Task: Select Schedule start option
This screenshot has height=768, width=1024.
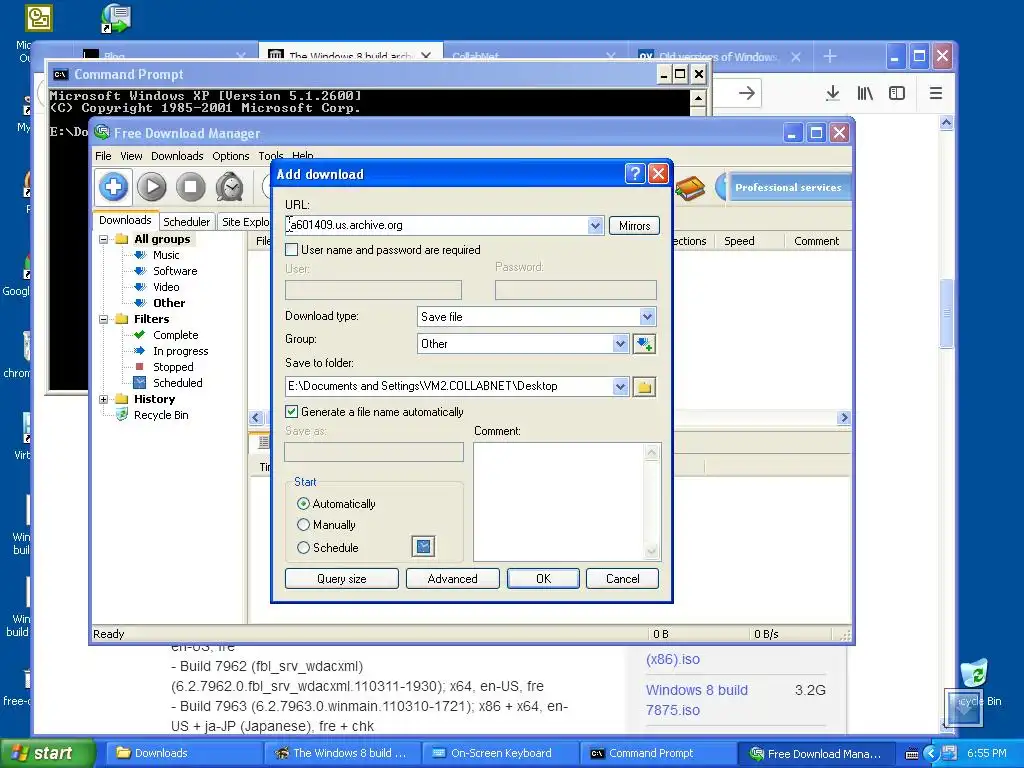Action: pyautogui.click(x=303, y=547)
